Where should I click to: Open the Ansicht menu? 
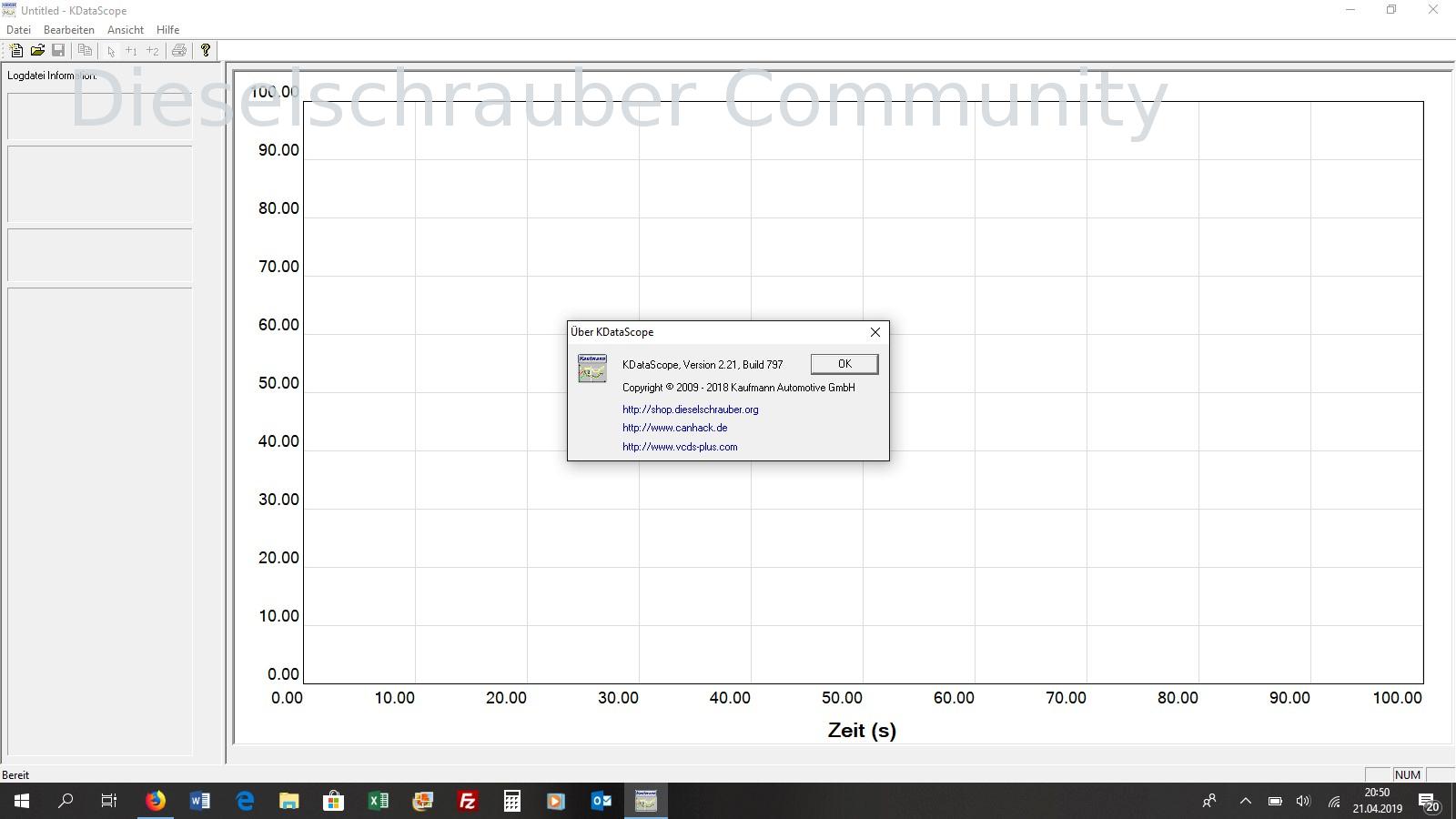126,30
